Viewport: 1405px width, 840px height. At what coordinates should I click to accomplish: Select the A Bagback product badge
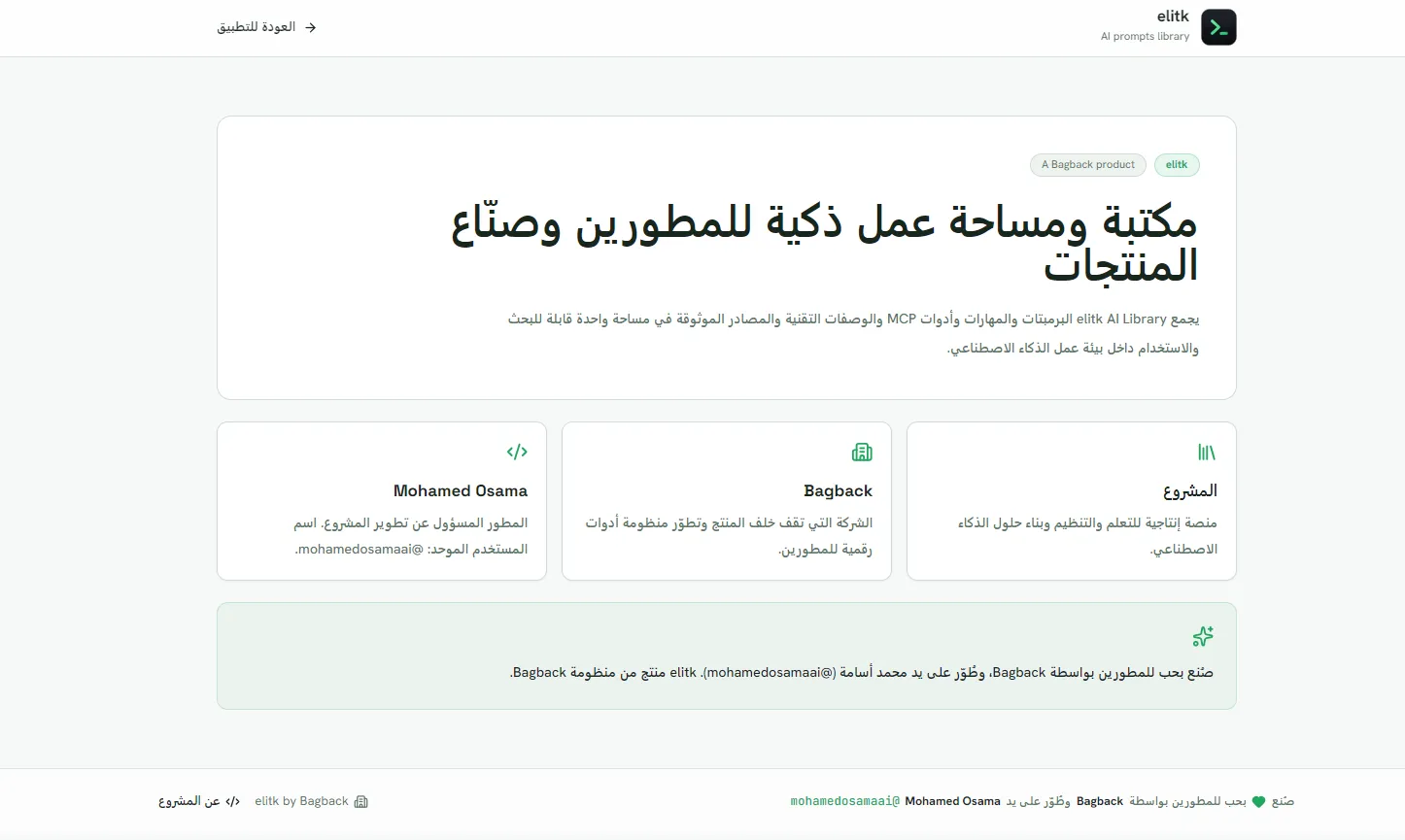(x=1088, y=165)
